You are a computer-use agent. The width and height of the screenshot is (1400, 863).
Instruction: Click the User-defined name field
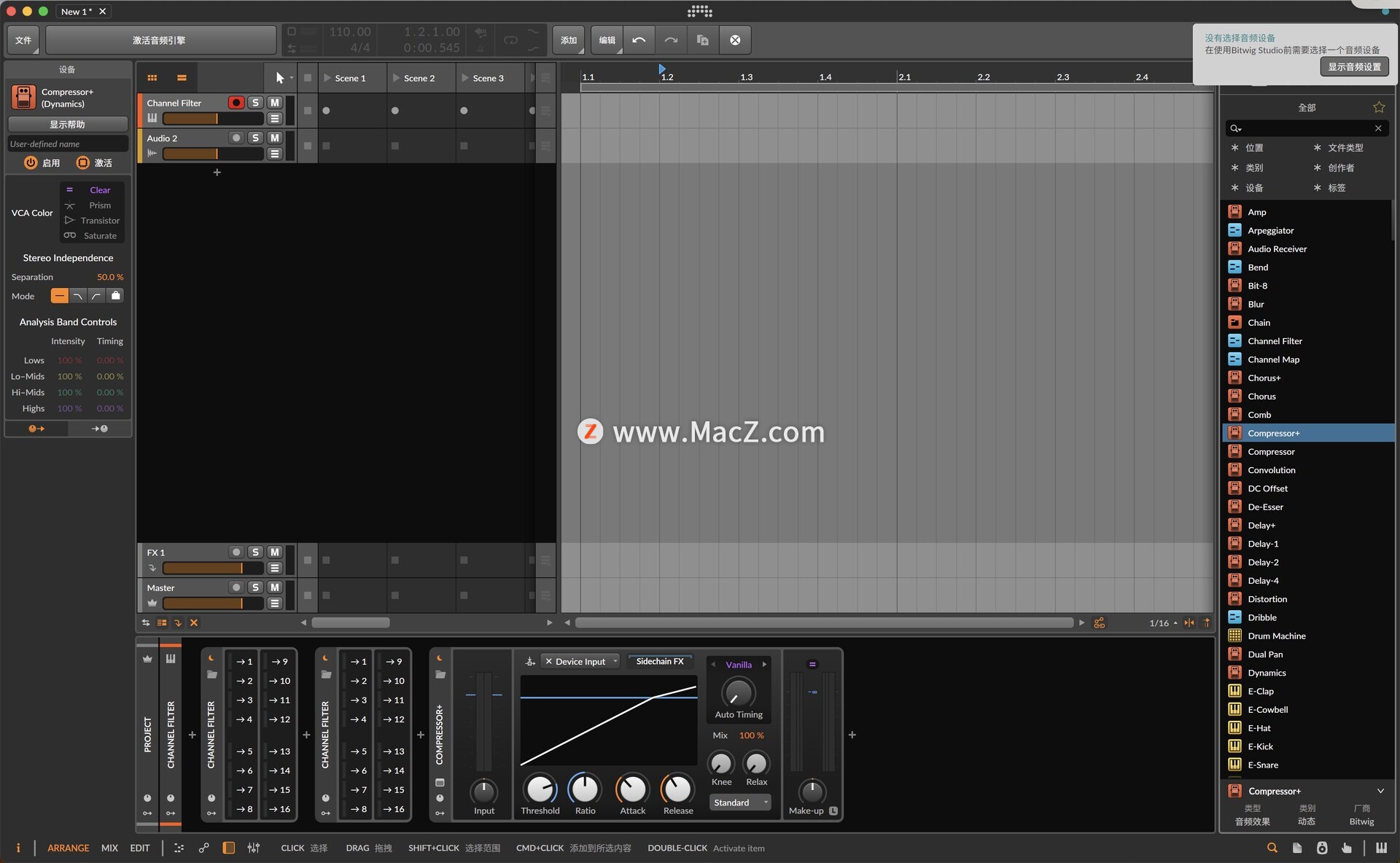(x=67, y=144)
